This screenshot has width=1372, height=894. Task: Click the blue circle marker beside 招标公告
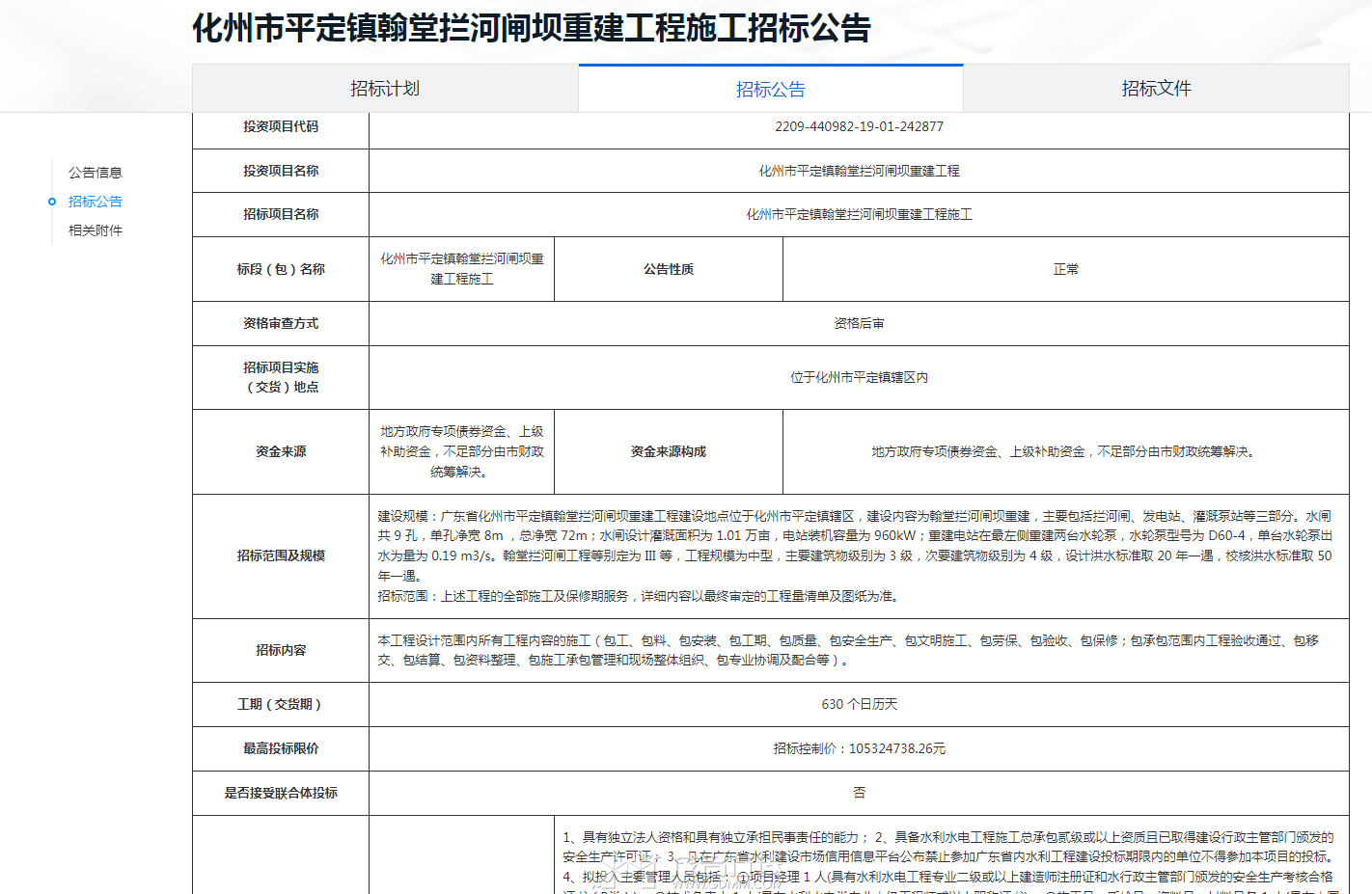tap(52, 202)
